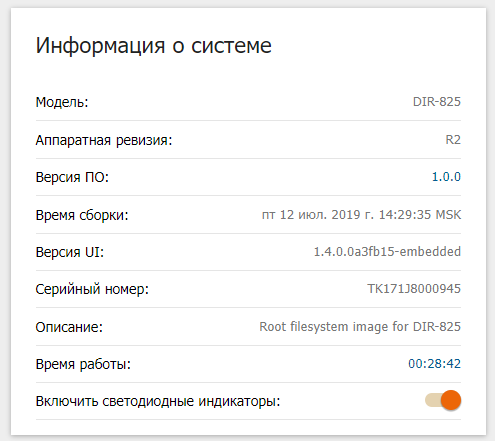Click the Версия UI label
The height and width of the screenshot is (441, 495).
[x=70, y=252]
